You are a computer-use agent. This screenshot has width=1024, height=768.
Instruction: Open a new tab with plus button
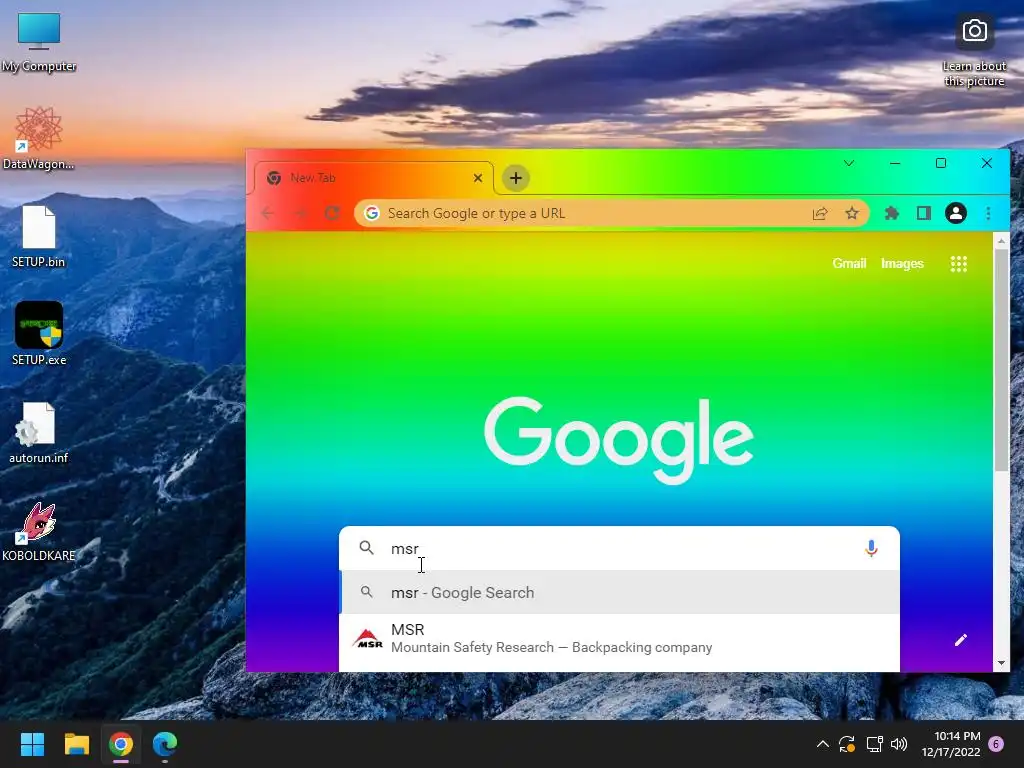[x=516, y=178]
